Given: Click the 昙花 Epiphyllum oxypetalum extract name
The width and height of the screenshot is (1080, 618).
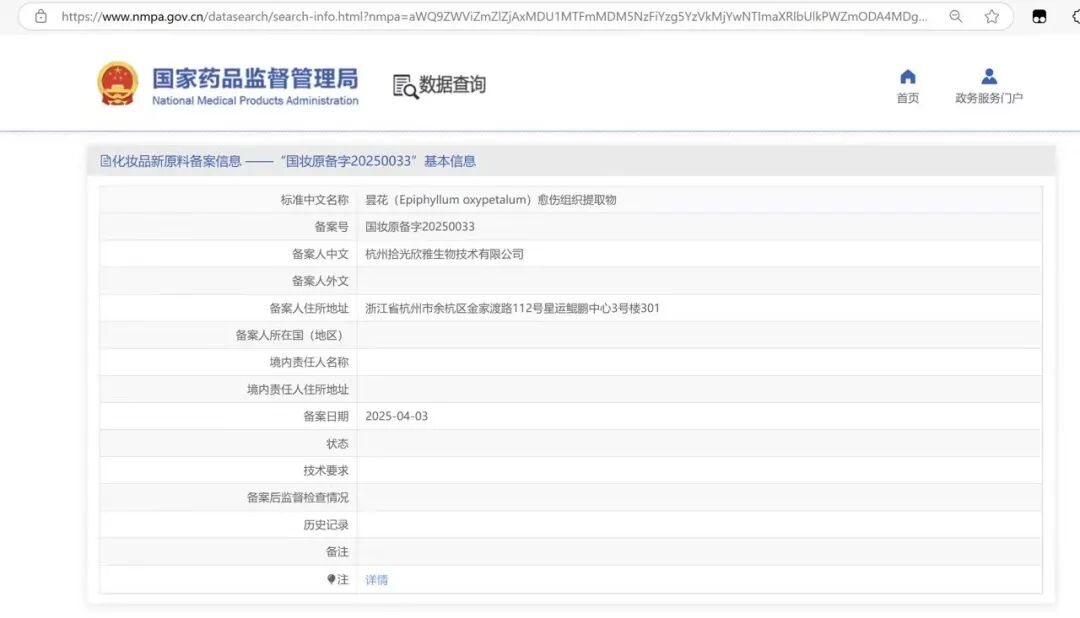Looking at the screenshot, I should (490, 200).
